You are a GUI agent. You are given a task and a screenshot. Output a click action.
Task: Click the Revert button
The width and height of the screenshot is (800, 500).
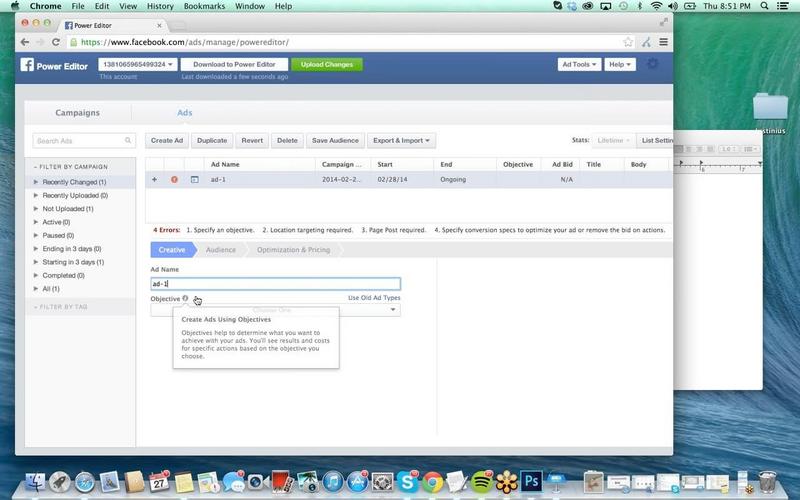(x=252, y=140)
